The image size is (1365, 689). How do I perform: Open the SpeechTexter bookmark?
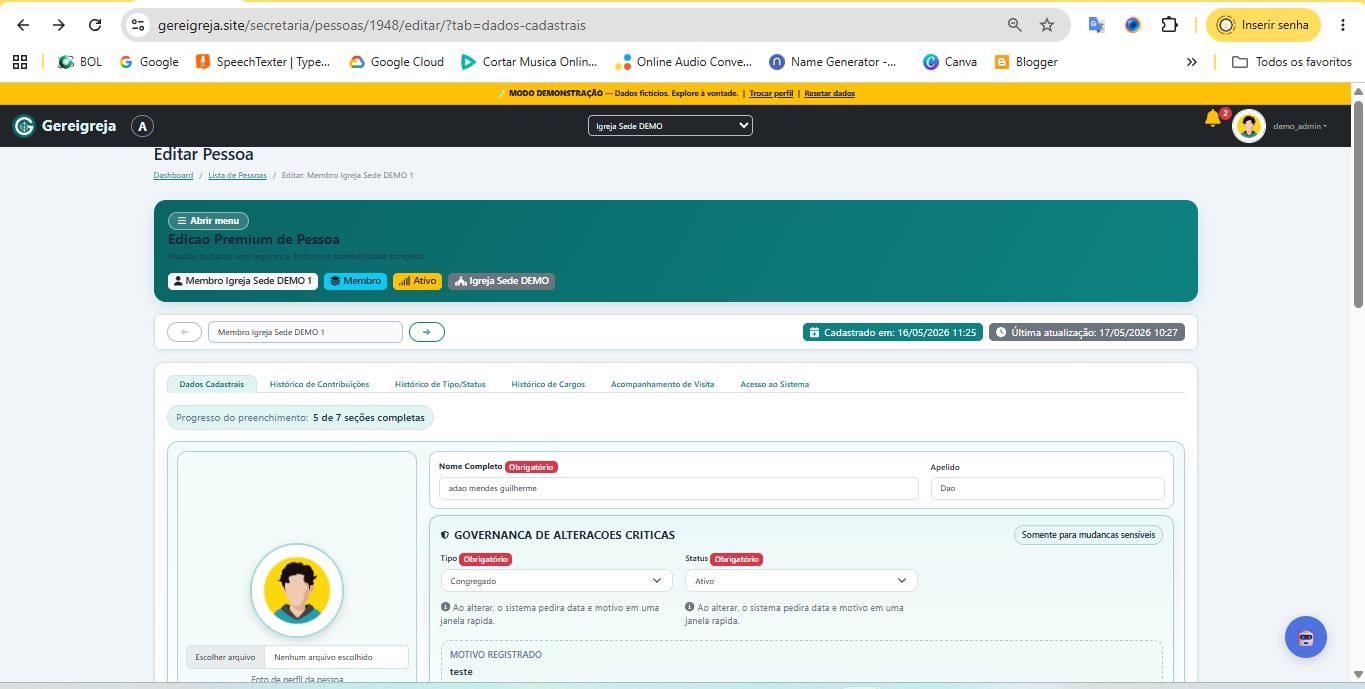point(263,62)
